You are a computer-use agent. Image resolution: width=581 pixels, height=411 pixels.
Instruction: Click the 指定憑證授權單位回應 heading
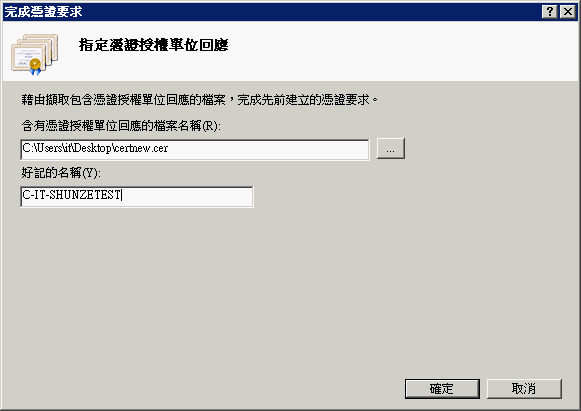[153, 45]
